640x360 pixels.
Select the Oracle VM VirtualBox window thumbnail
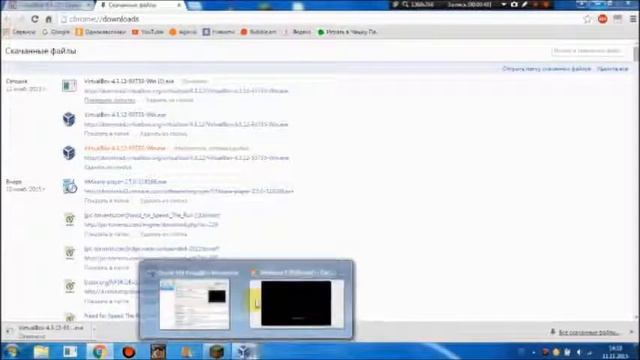click(194, 304)
